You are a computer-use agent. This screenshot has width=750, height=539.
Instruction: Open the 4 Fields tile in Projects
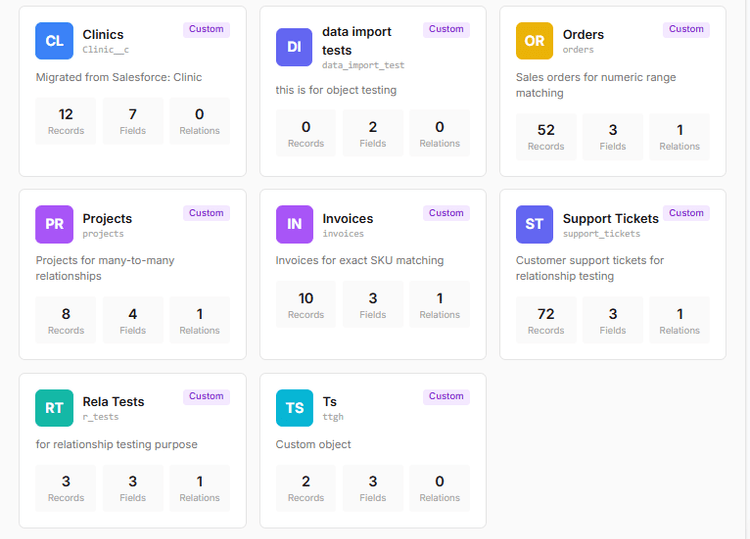tap(133, 320)
